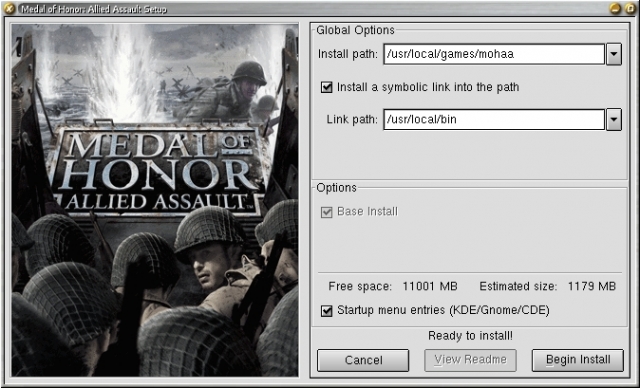Click the window title Medal of Honor: Allied Assault Setup
The height and width of the screenshot is (388, 640).
click(x=94, y=9)
